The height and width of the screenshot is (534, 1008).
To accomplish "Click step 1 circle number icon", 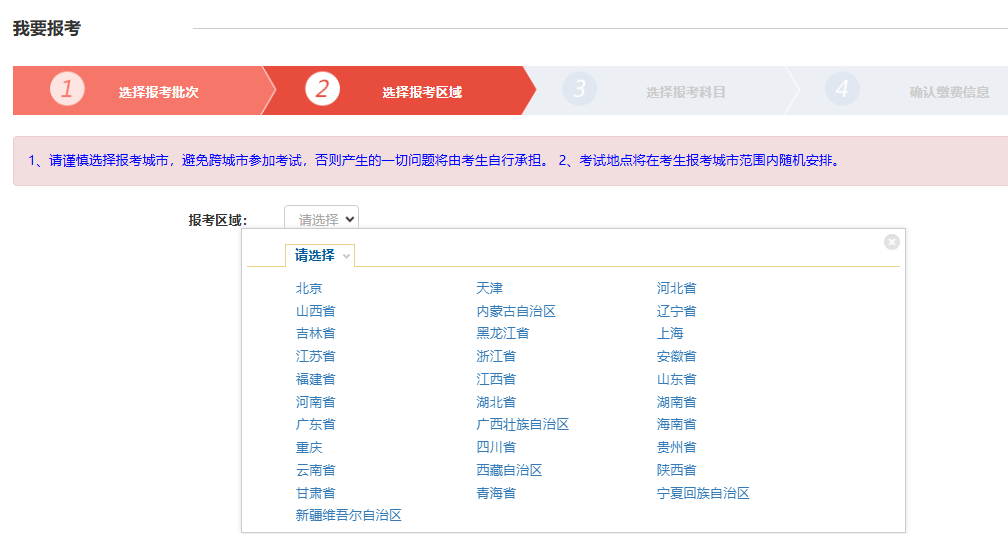I will click(x=67, y=89).
